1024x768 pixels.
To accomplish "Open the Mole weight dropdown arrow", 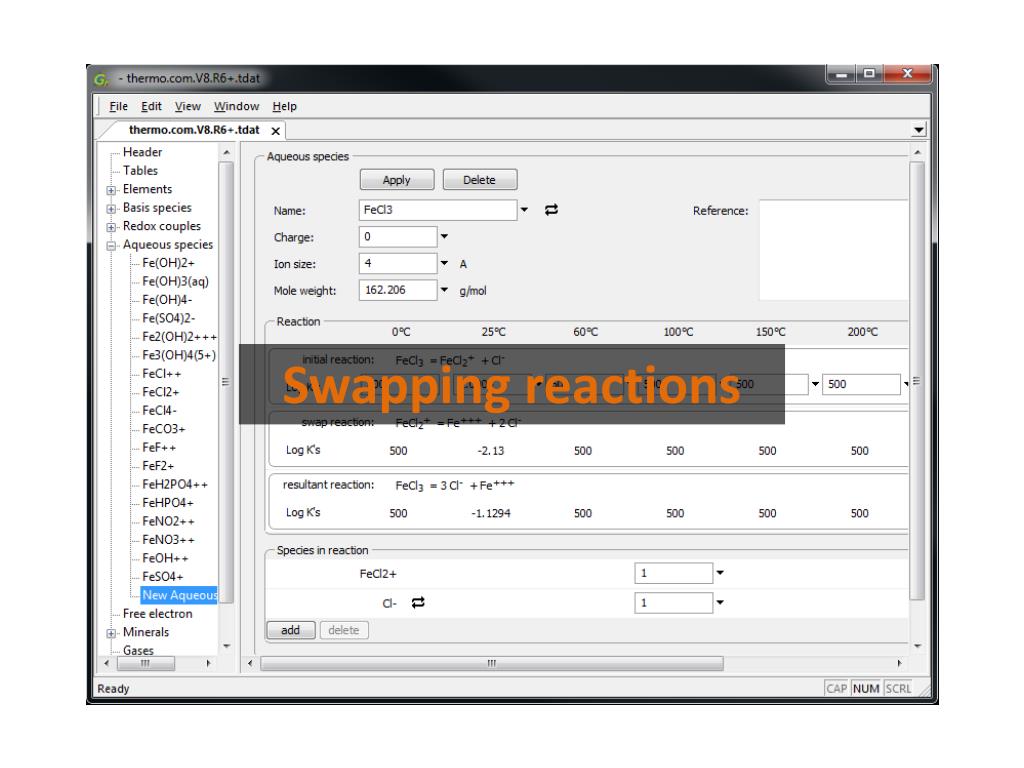I will 444,290.
